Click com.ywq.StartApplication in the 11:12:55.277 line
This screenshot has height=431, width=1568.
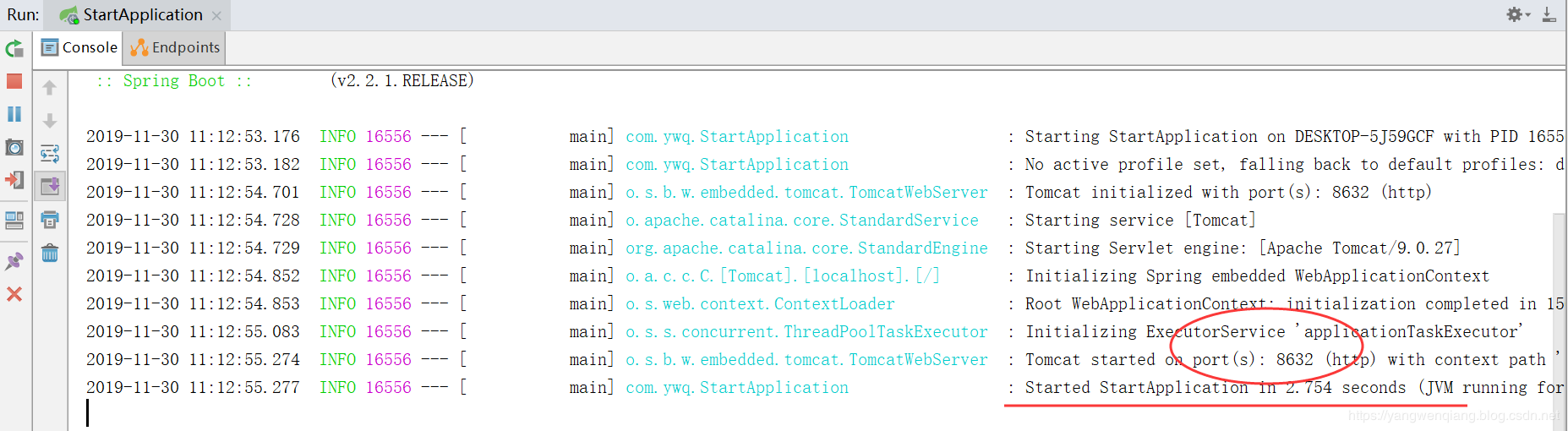click(x=737, y=387)
